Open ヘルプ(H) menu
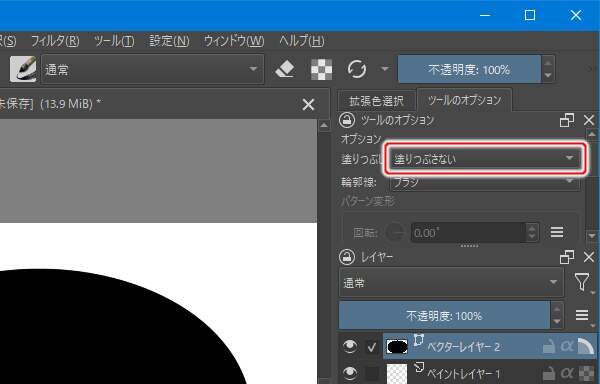The height and width of the screenshot is (384, 600). pos(302,41)
